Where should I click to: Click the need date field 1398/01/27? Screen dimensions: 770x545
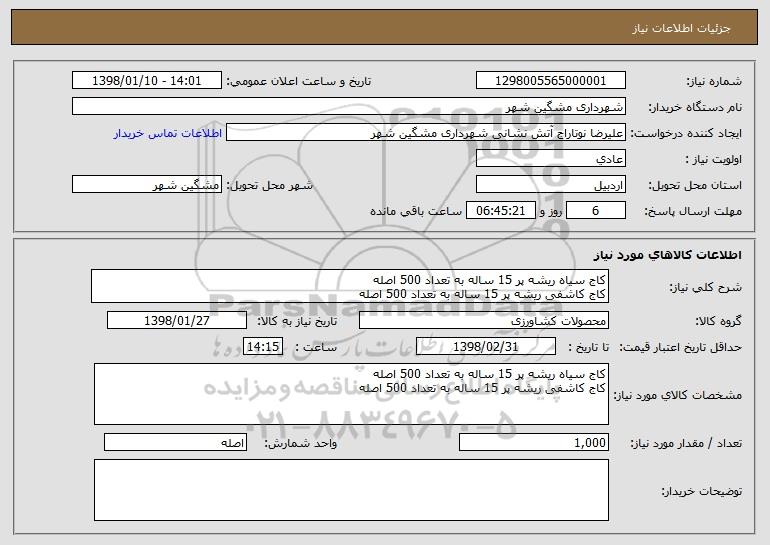point(177,321)
